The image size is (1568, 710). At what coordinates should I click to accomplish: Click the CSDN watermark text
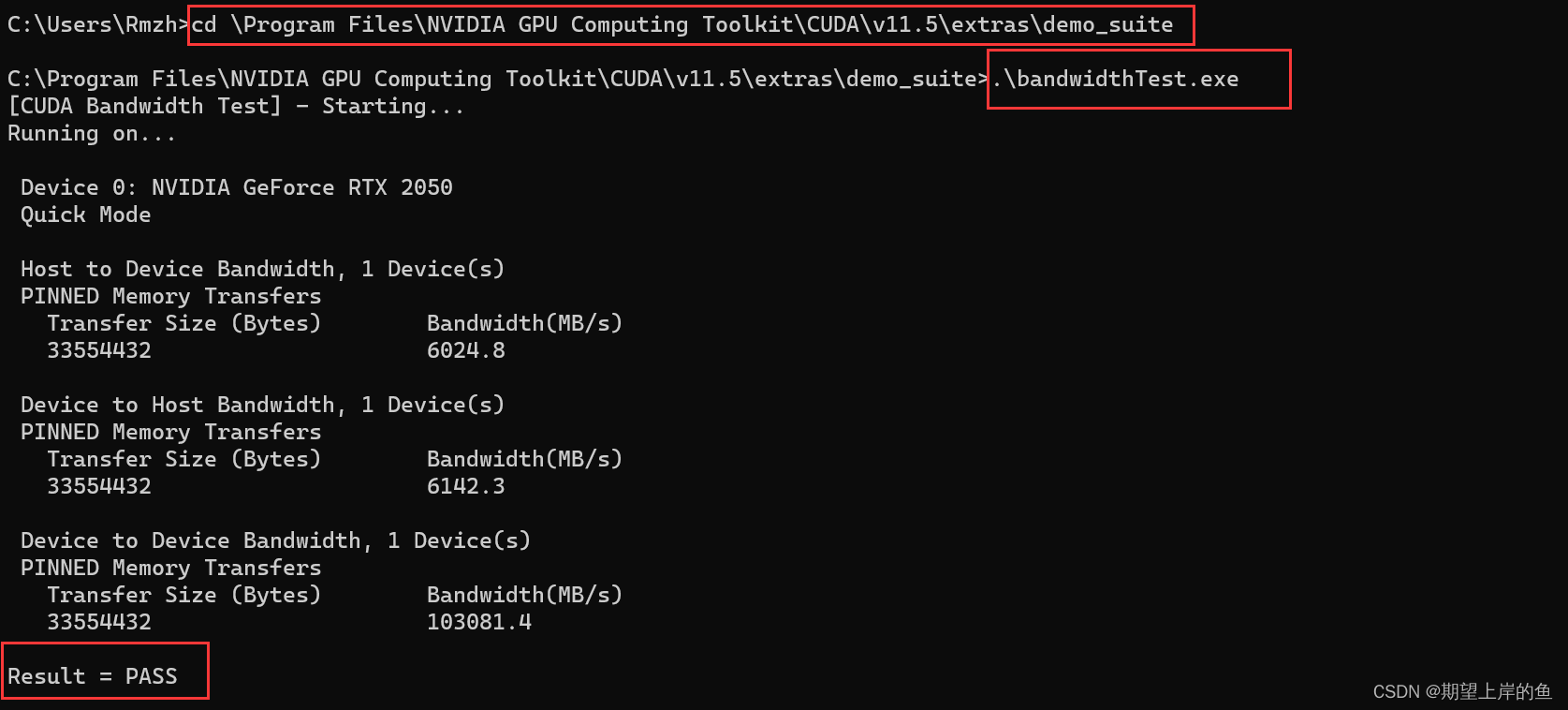point(1462,691)
